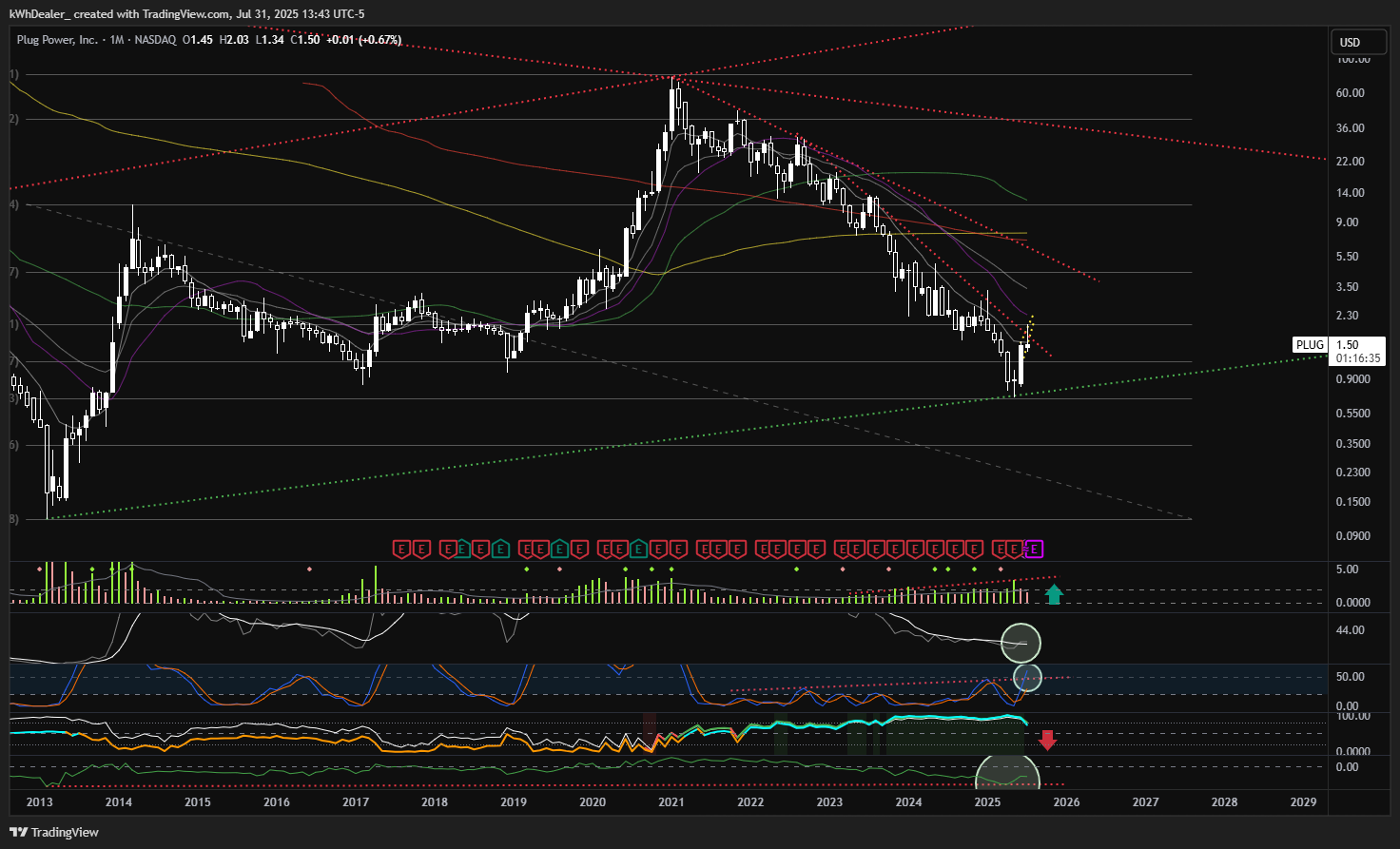Click the 2025 label on the time axis
Screen dimensions: 1400x849
click(987, 802)
